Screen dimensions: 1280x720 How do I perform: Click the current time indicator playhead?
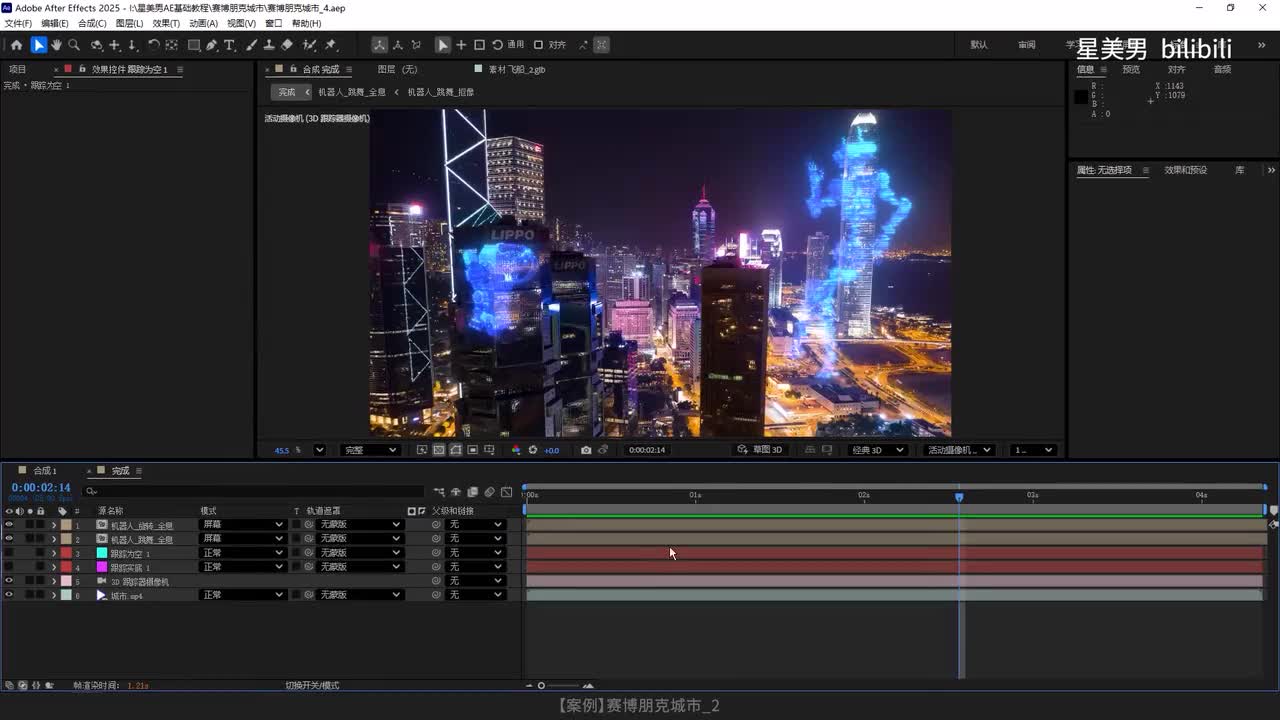click(x=959, y=497)
